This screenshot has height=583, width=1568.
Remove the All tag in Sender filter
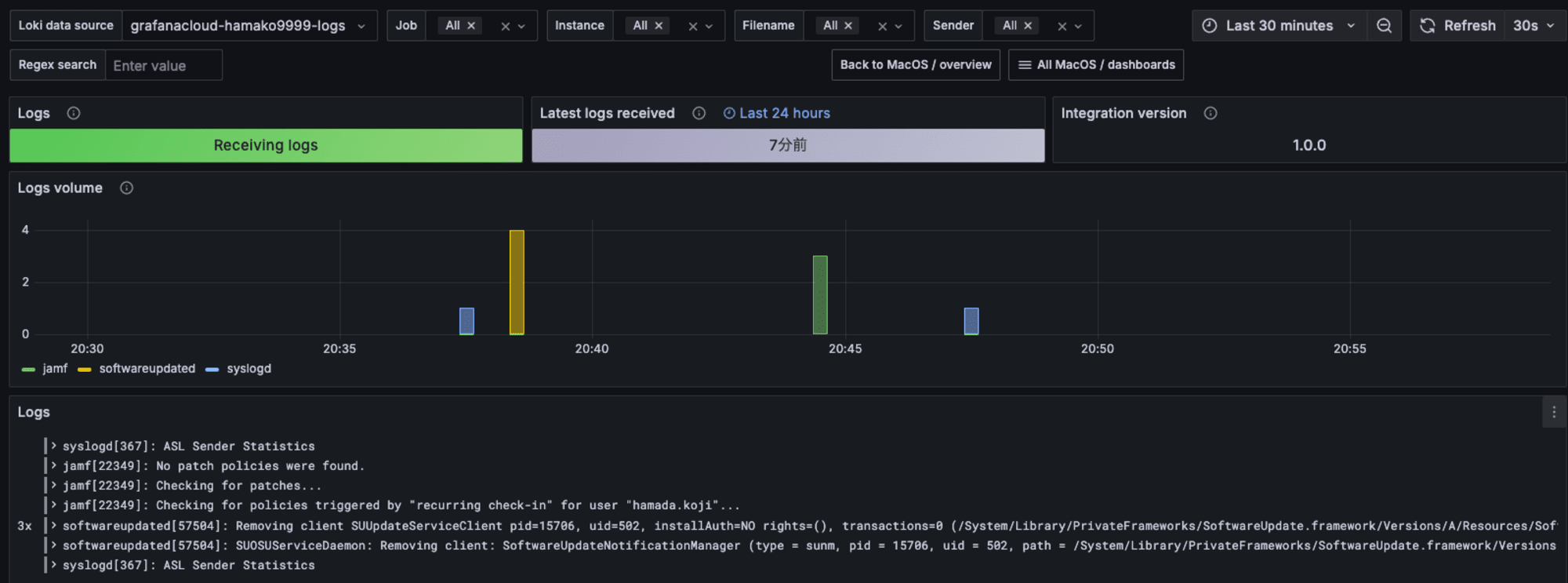(1028, 26)
